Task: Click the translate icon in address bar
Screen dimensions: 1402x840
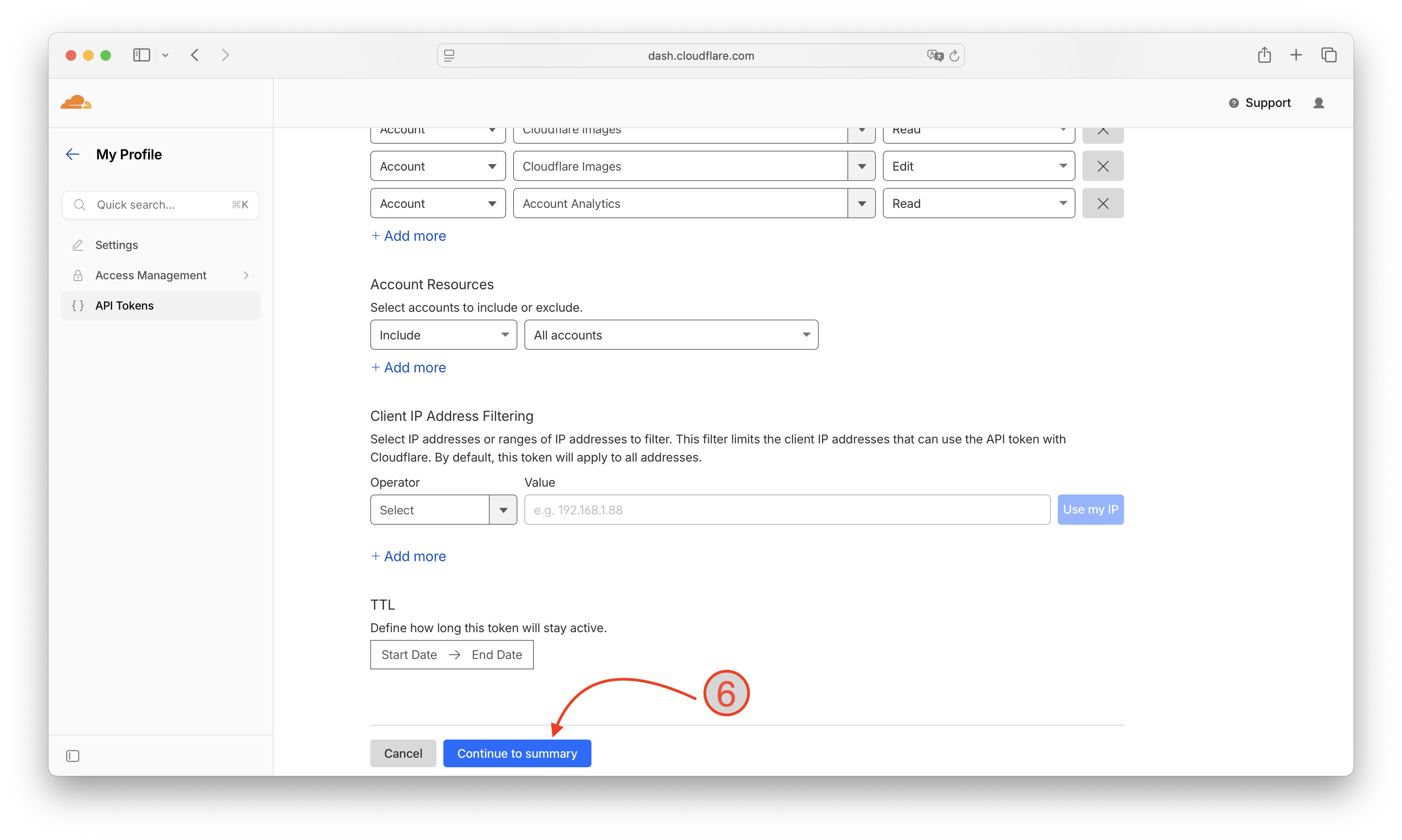Action: [x=935, y=55]
